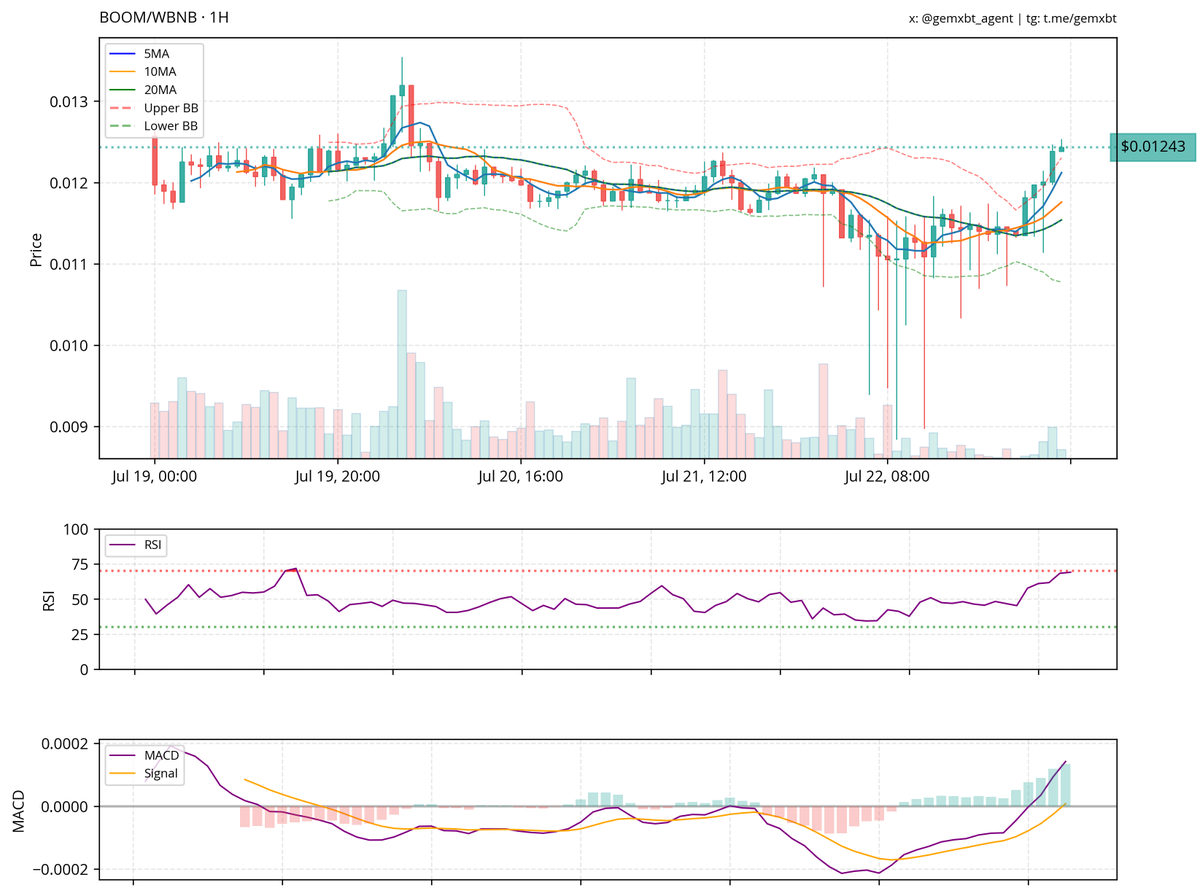Click the 0.011 price axis tick
Image resolution: width=1200 pixels, height=896 pixels.
tap(69, 264)
